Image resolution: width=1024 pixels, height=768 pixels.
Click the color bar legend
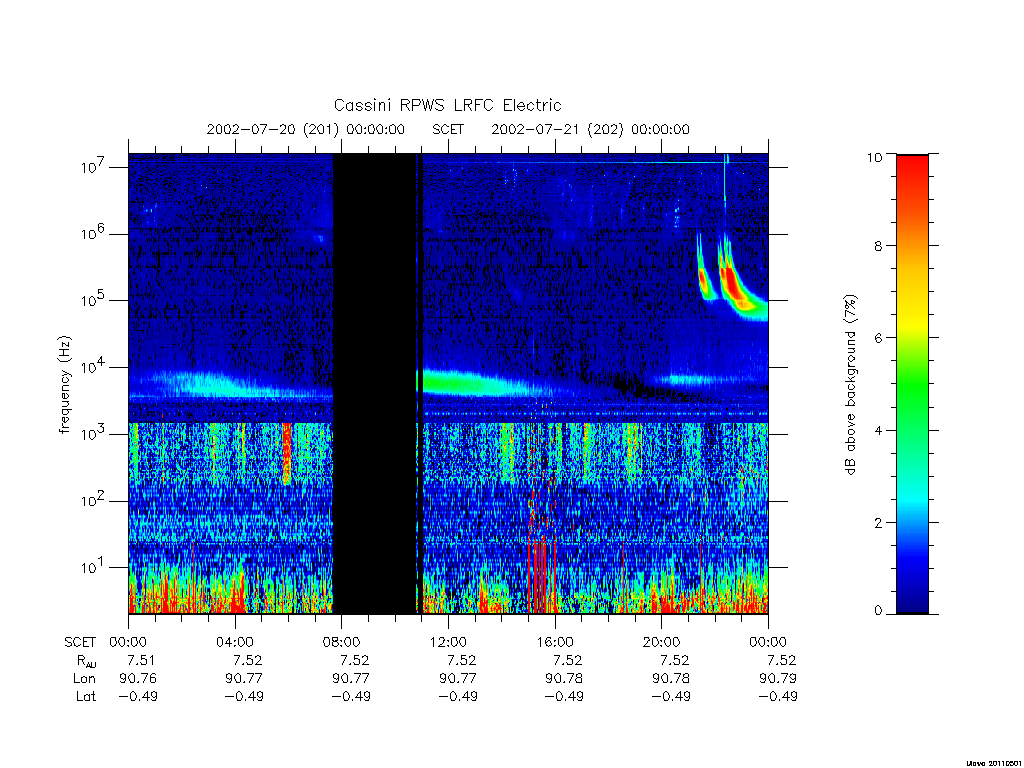pyautogui.click(x=912, y=384)
